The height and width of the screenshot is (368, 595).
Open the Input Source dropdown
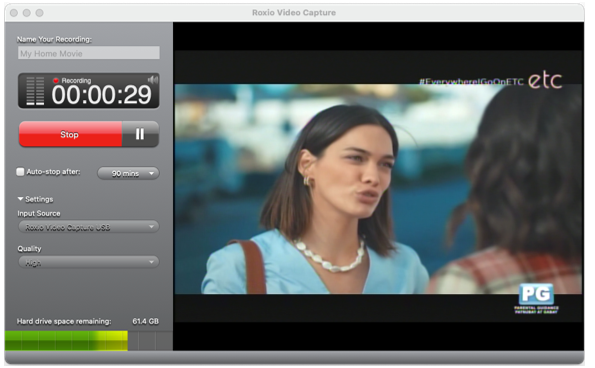coord(89,227)
